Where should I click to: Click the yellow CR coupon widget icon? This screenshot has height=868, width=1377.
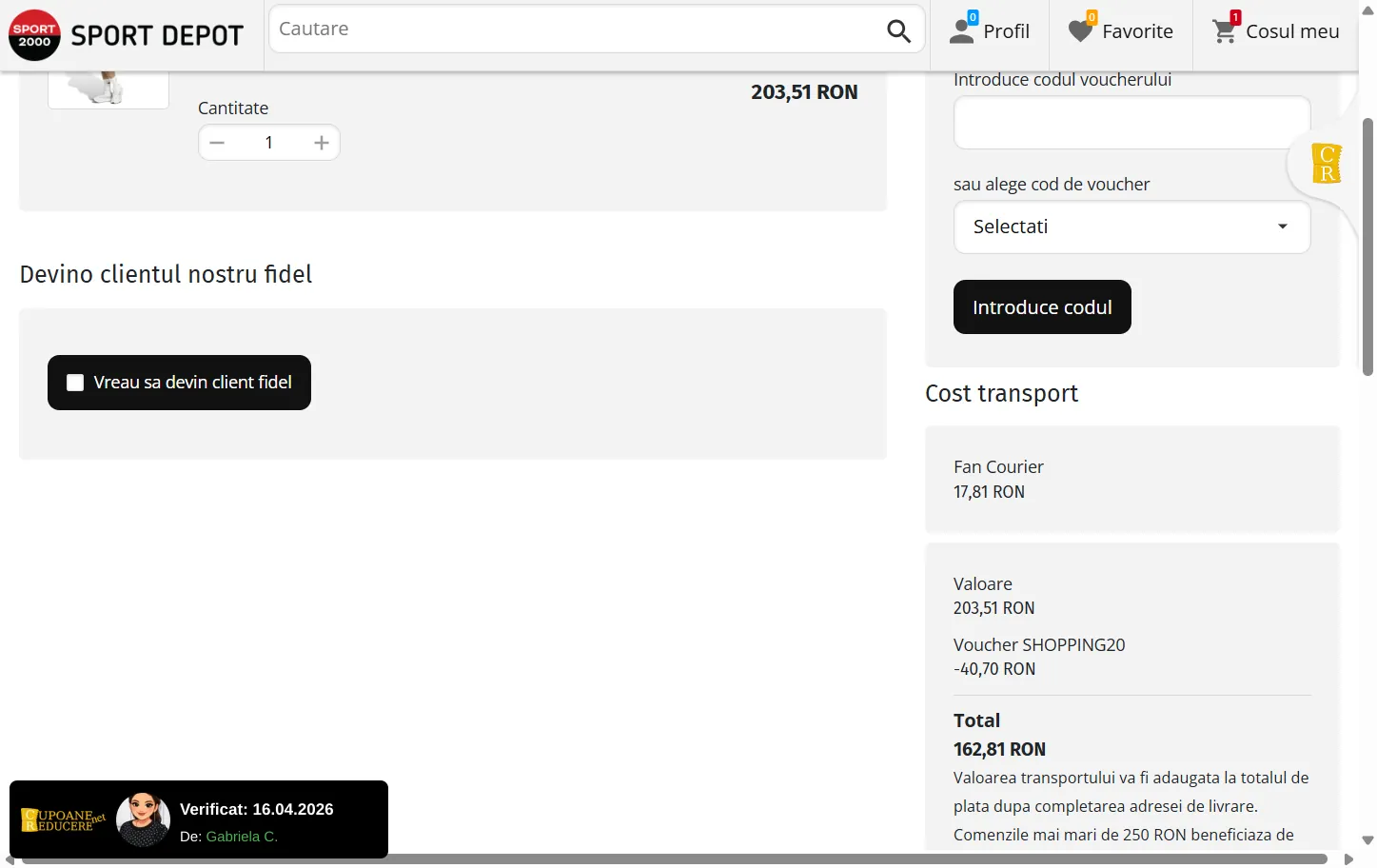[x=1326, y=163]
